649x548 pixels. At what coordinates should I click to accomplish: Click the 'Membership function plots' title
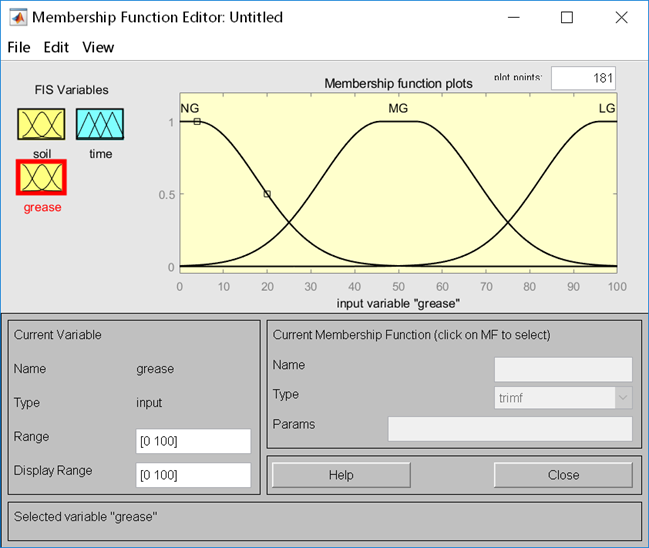click(398, 84)
